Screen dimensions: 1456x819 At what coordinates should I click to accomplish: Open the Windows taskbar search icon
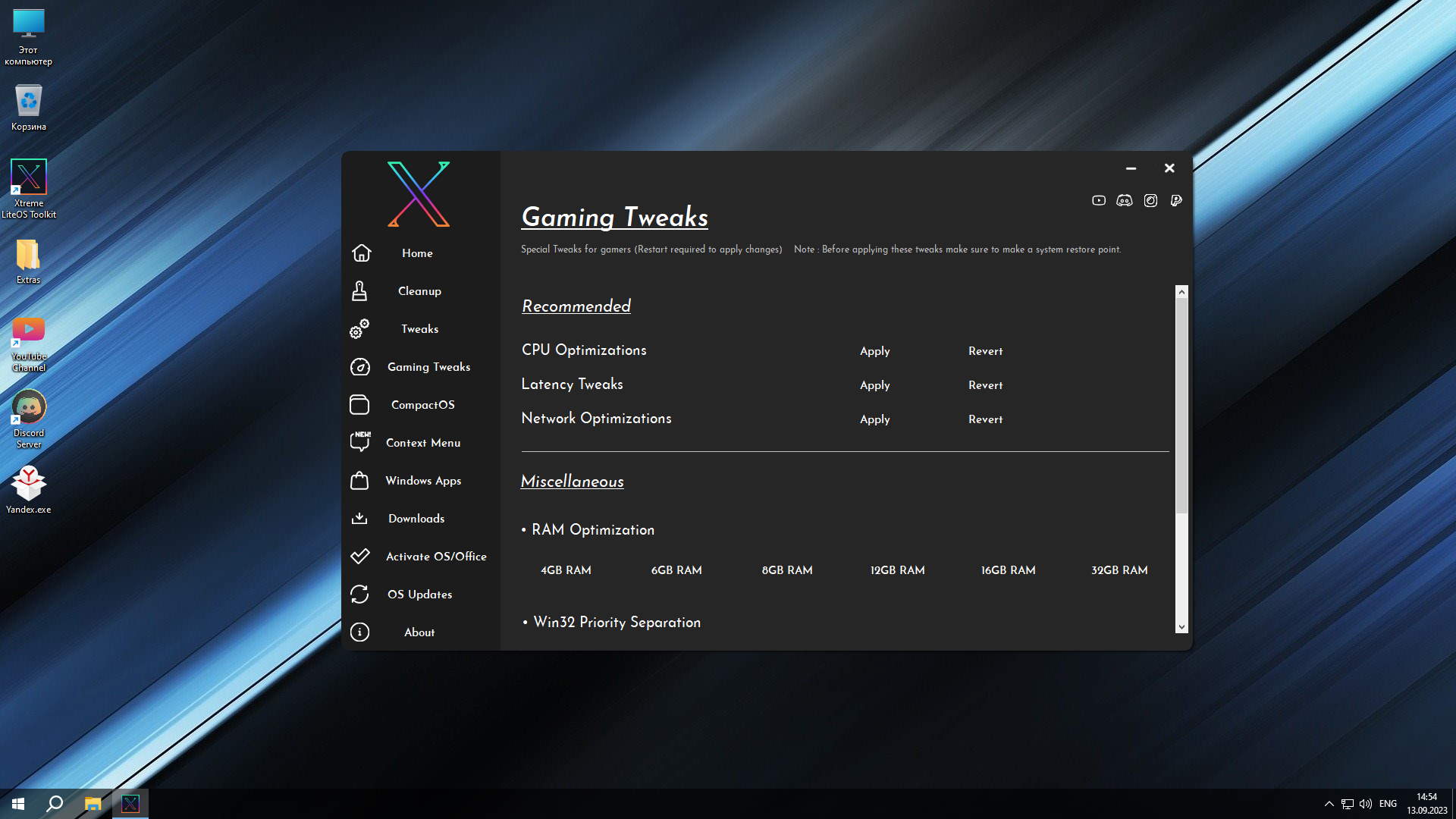click(55, 803)
